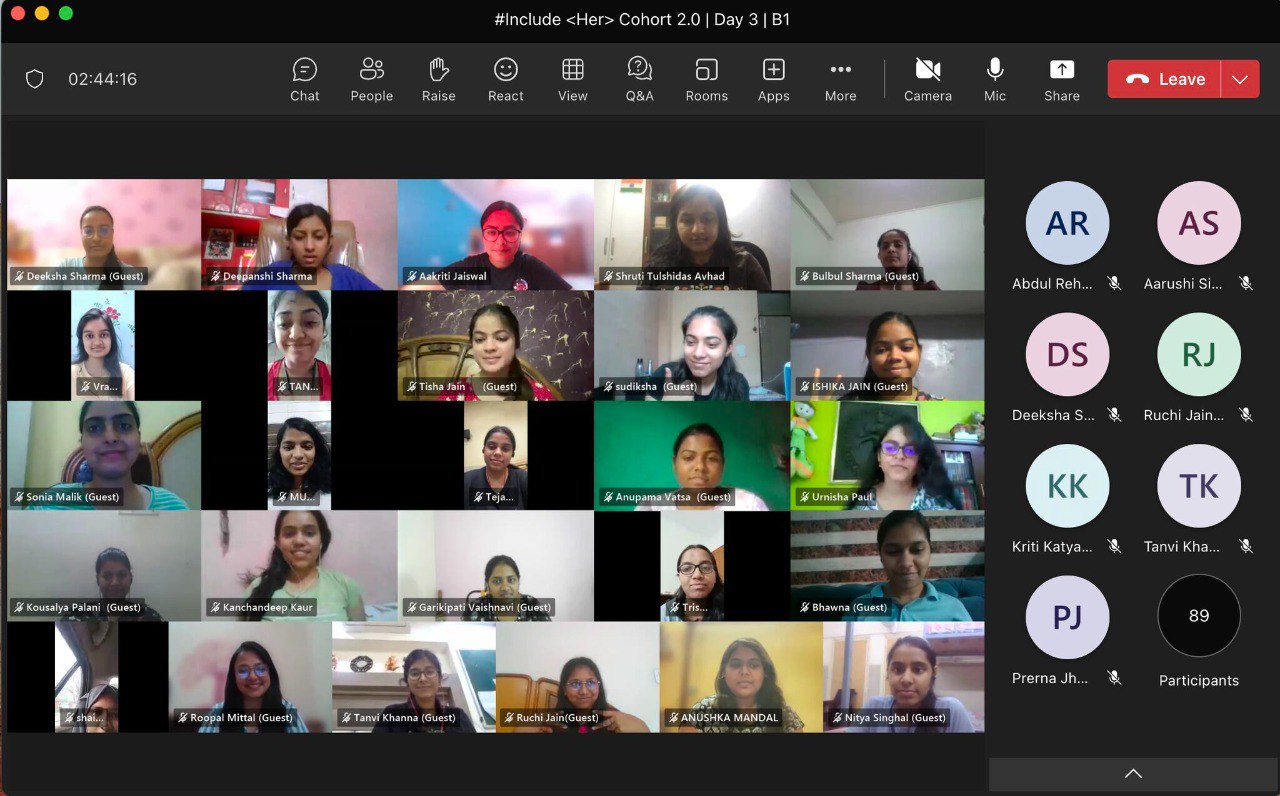Select Urnisha Paul's video tile
The image size is (1280, 796).
click(888, 456)
